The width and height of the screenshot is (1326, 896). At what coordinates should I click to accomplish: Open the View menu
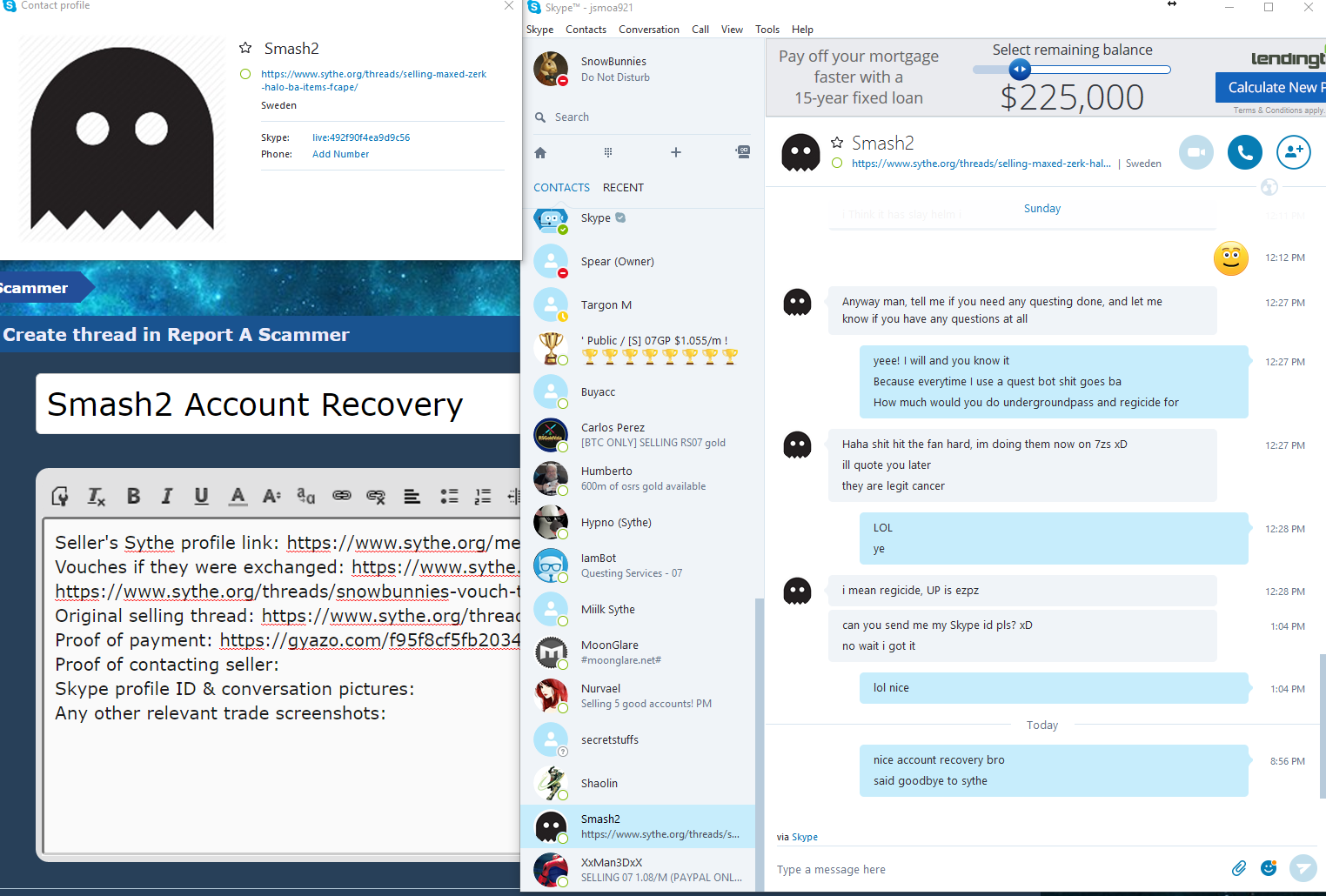(x=732, y=30)
